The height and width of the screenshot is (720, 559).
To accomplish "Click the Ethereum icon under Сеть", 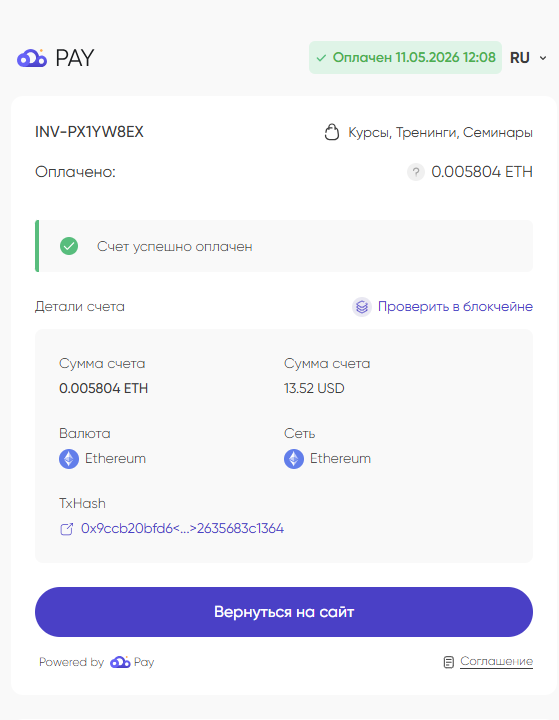I will 294,459.
